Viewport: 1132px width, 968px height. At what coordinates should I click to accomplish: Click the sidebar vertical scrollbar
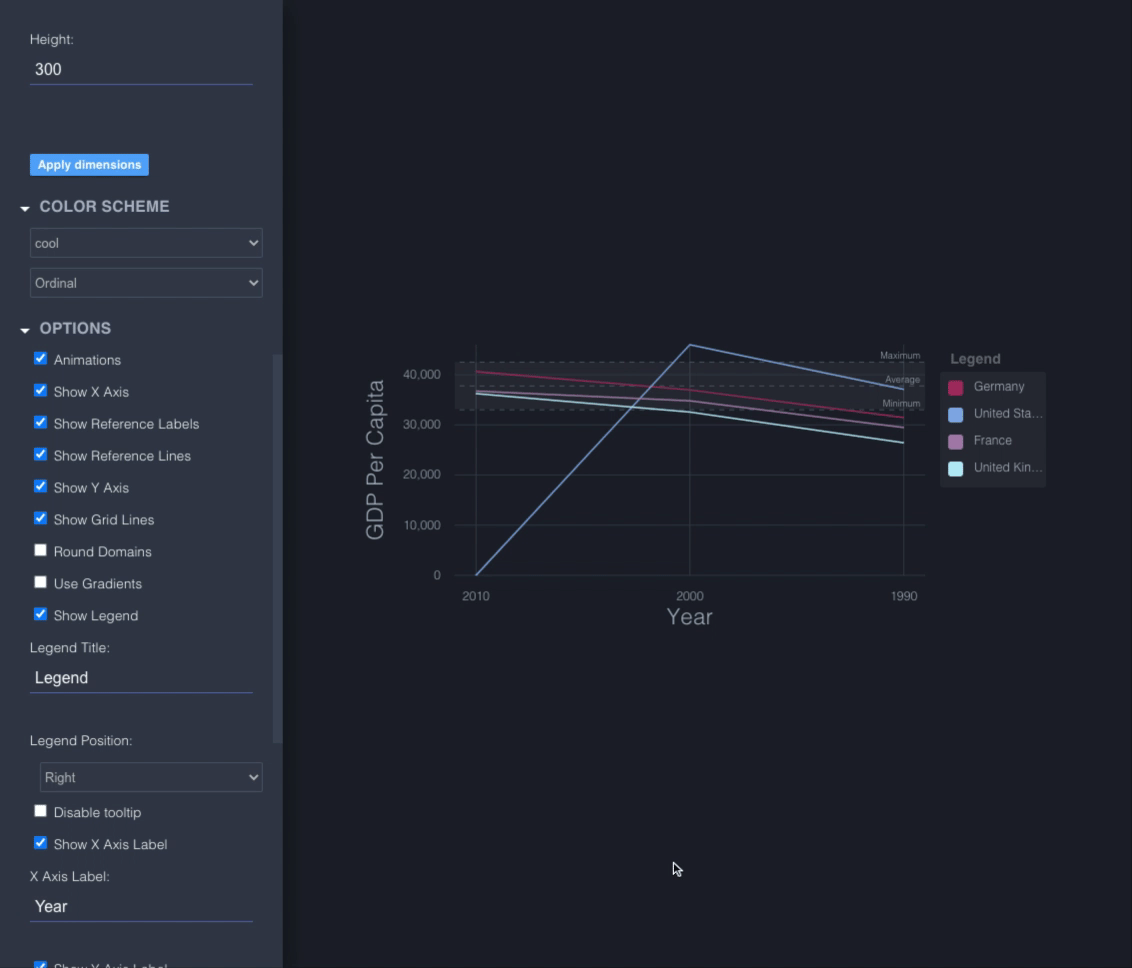[x=277, y=549]
